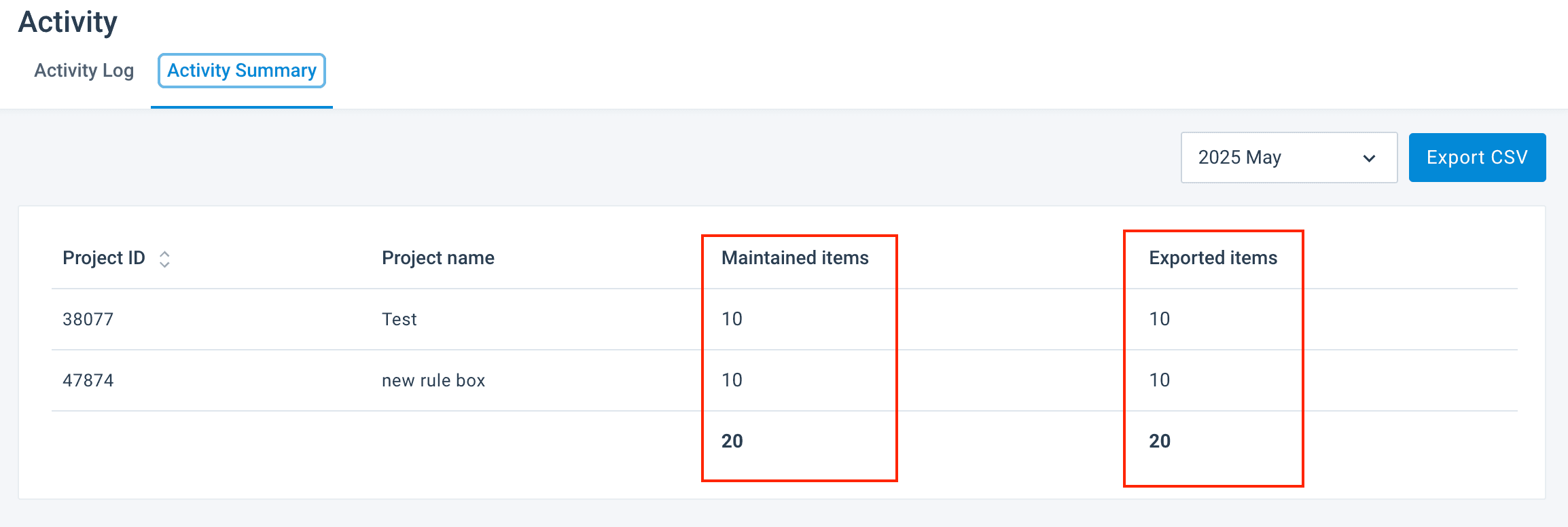Click maintained items value for Test

pos(732,319)
